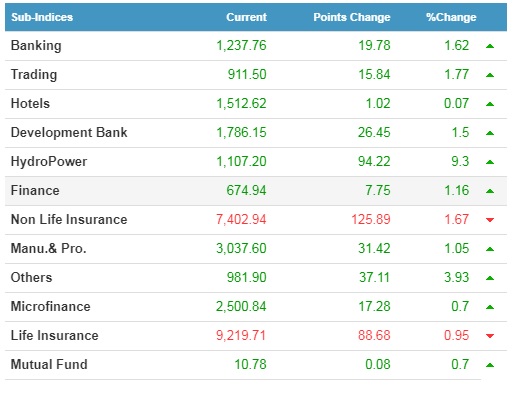Click the Microfinance up arrow indicator
This screenshot has width=518, height=404.
tap(490, 307)
